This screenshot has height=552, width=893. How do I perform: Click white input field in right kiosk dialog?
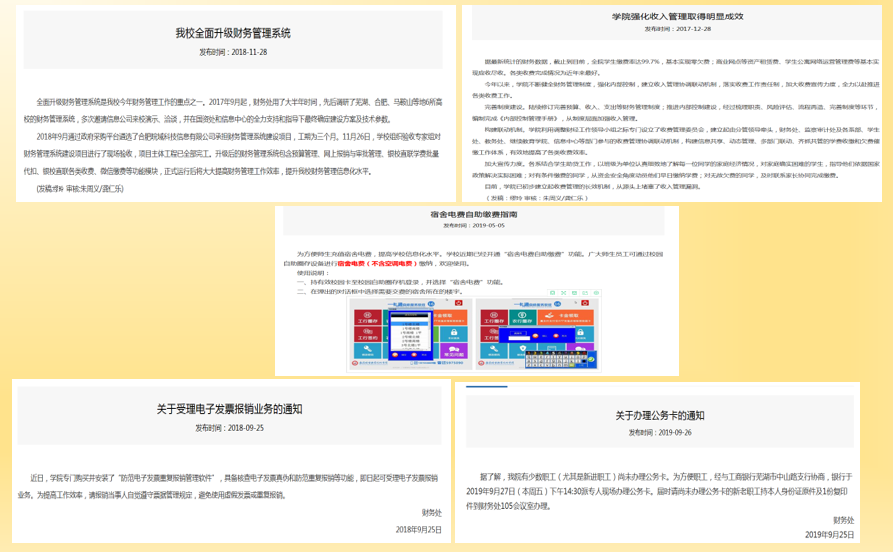point(519,338)
